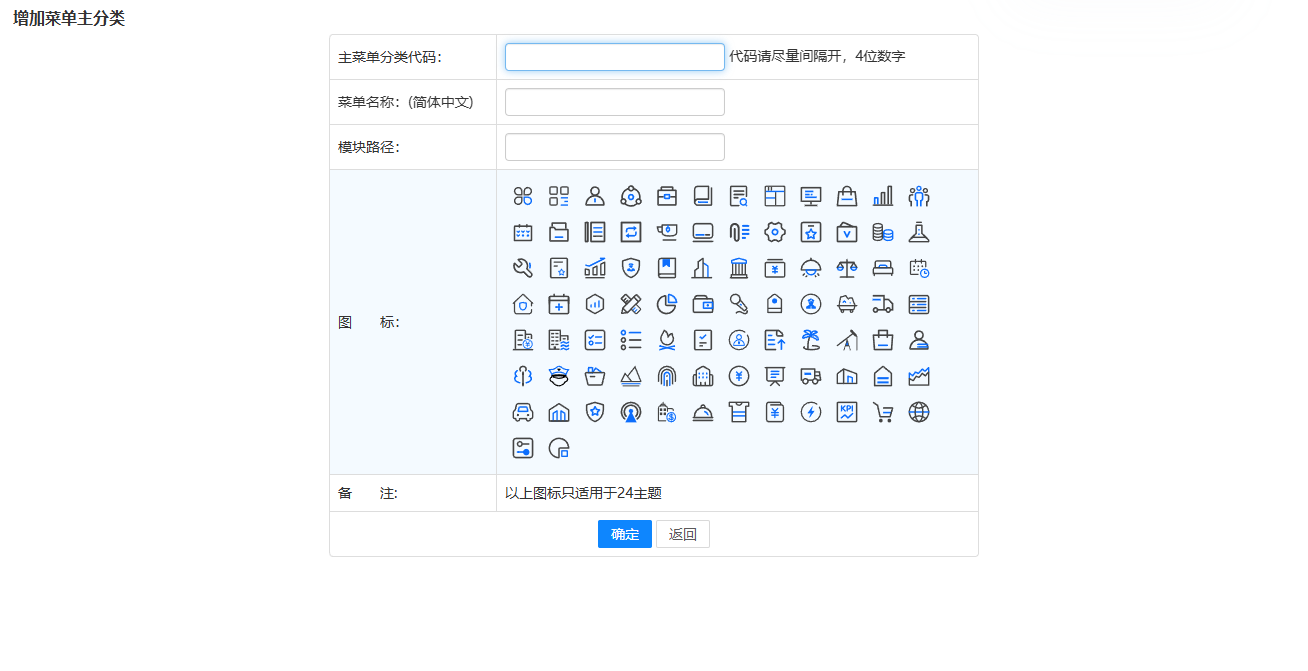
Task: Click the 确定 confirm button
Action: pos(625,534)
